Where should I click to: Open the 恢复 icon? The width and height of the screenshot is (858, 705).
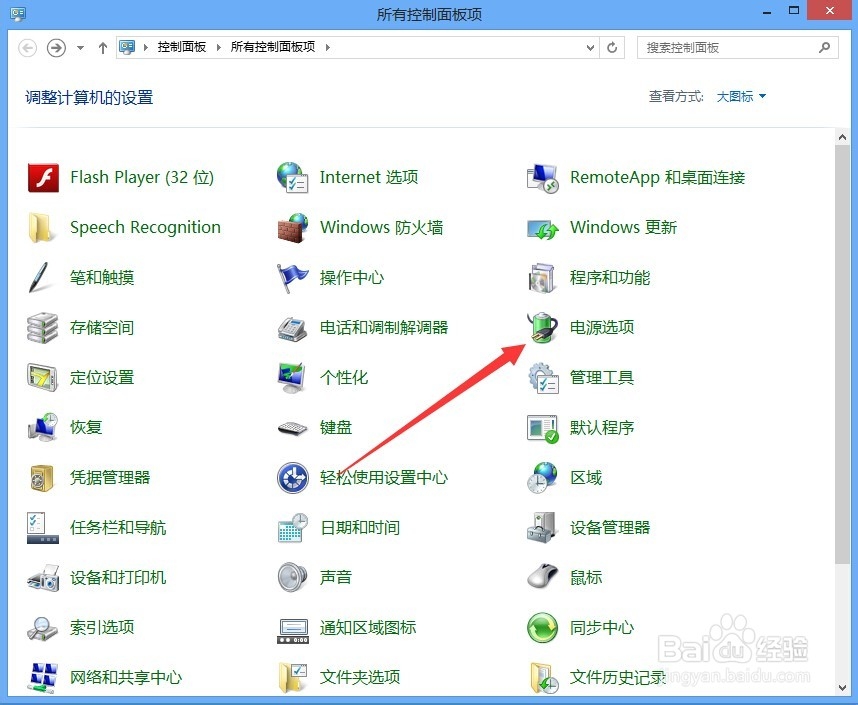coord(43,427)
